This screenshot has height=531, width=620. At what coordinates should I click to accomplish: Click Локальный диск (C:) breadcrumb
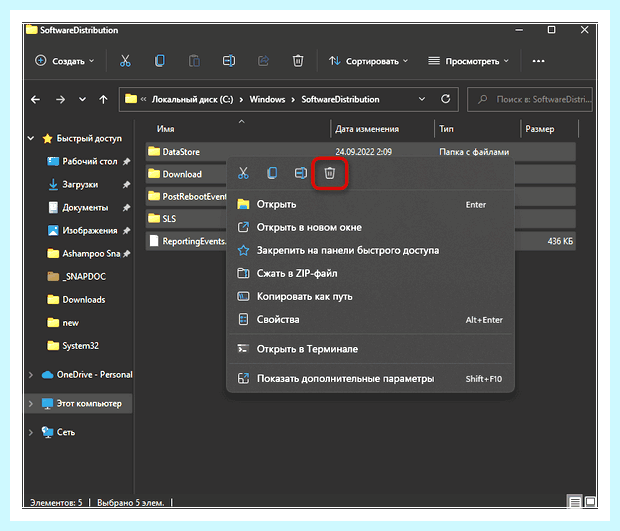point(193,99)
